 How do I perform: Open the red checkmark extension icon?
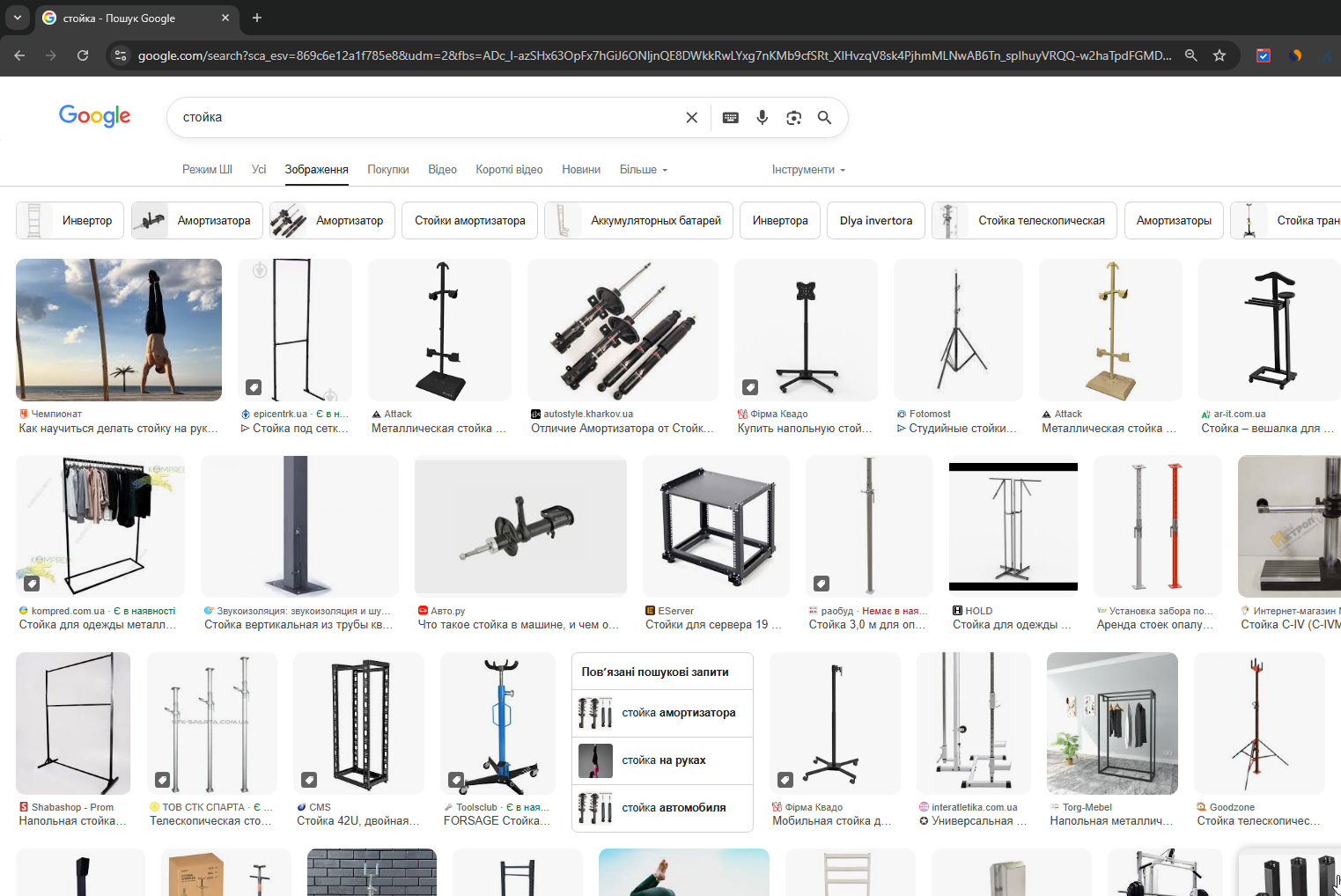pos(1264,55)
